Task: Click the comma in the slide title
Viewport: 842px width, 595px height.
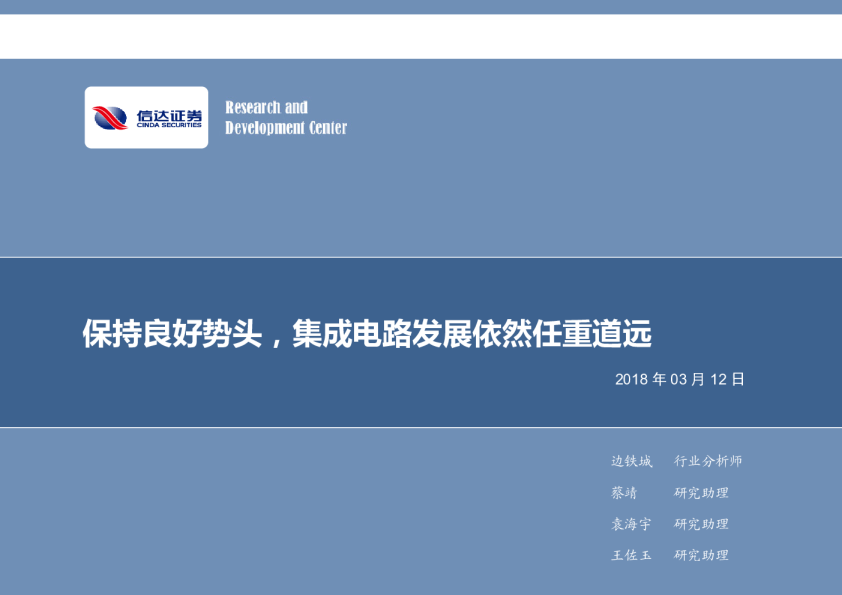Action: tap(279, 340)
